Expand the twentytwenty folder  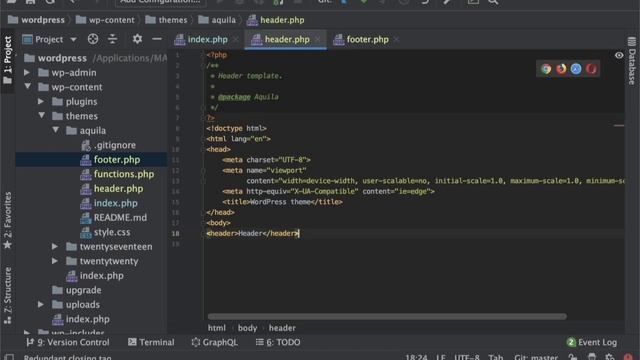coord(55,261)
